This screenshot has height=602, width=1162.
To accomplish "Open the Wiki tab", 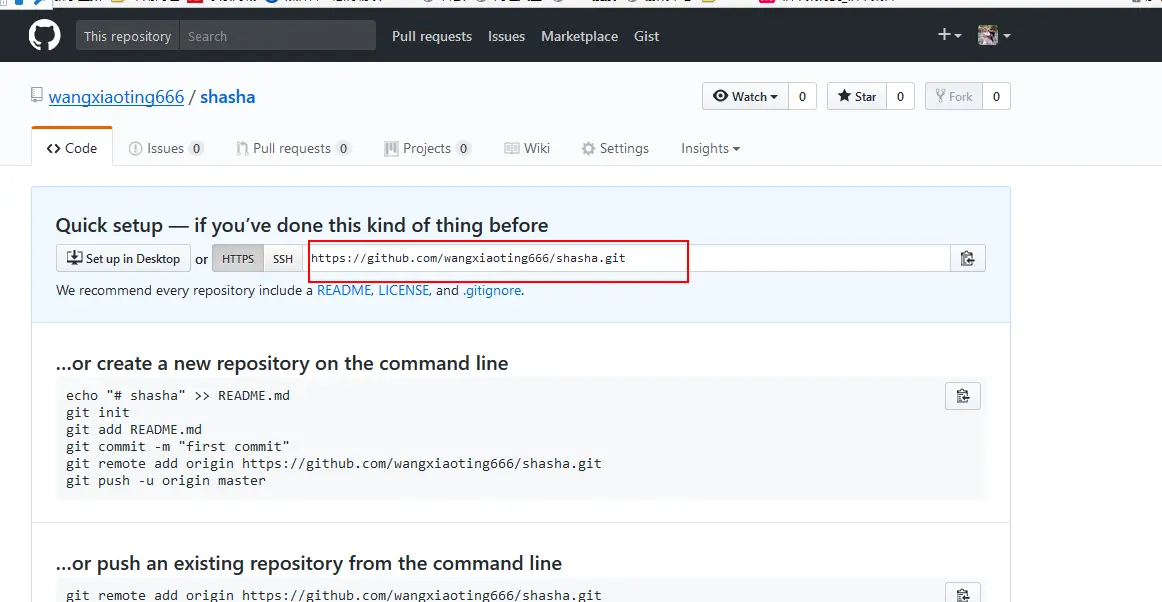I will [527, 148].
